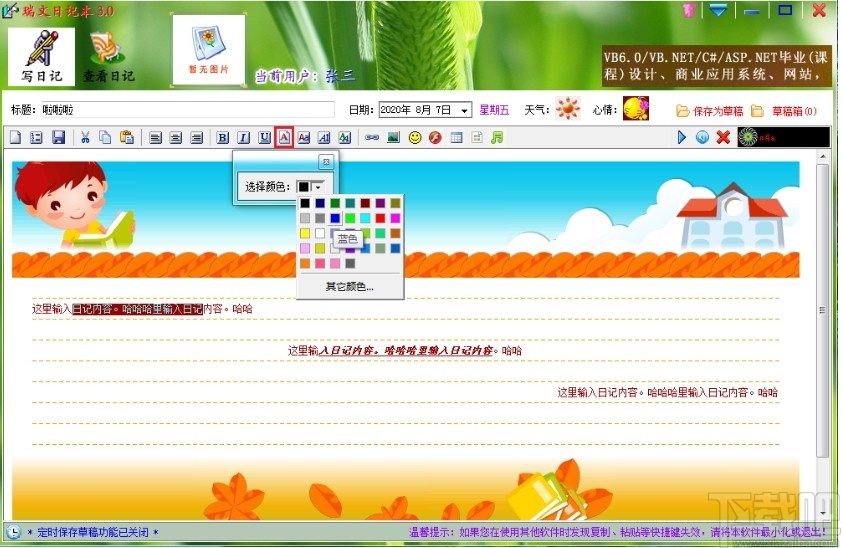
Task: Insert a hyperlink with the chain icon
Action: [372, 138]
